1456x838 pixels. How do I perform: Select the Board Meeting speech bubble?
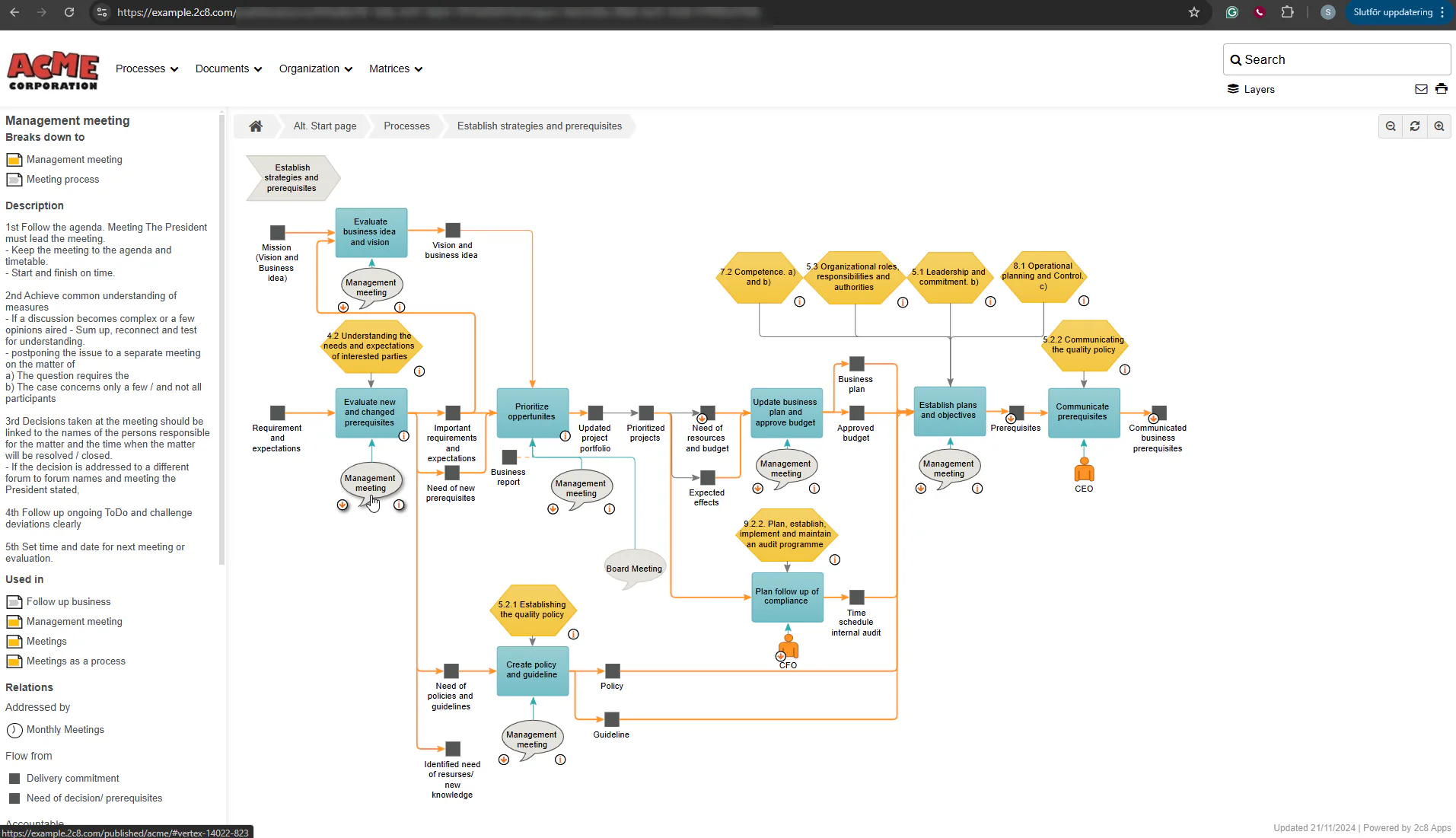coord(634,569)
